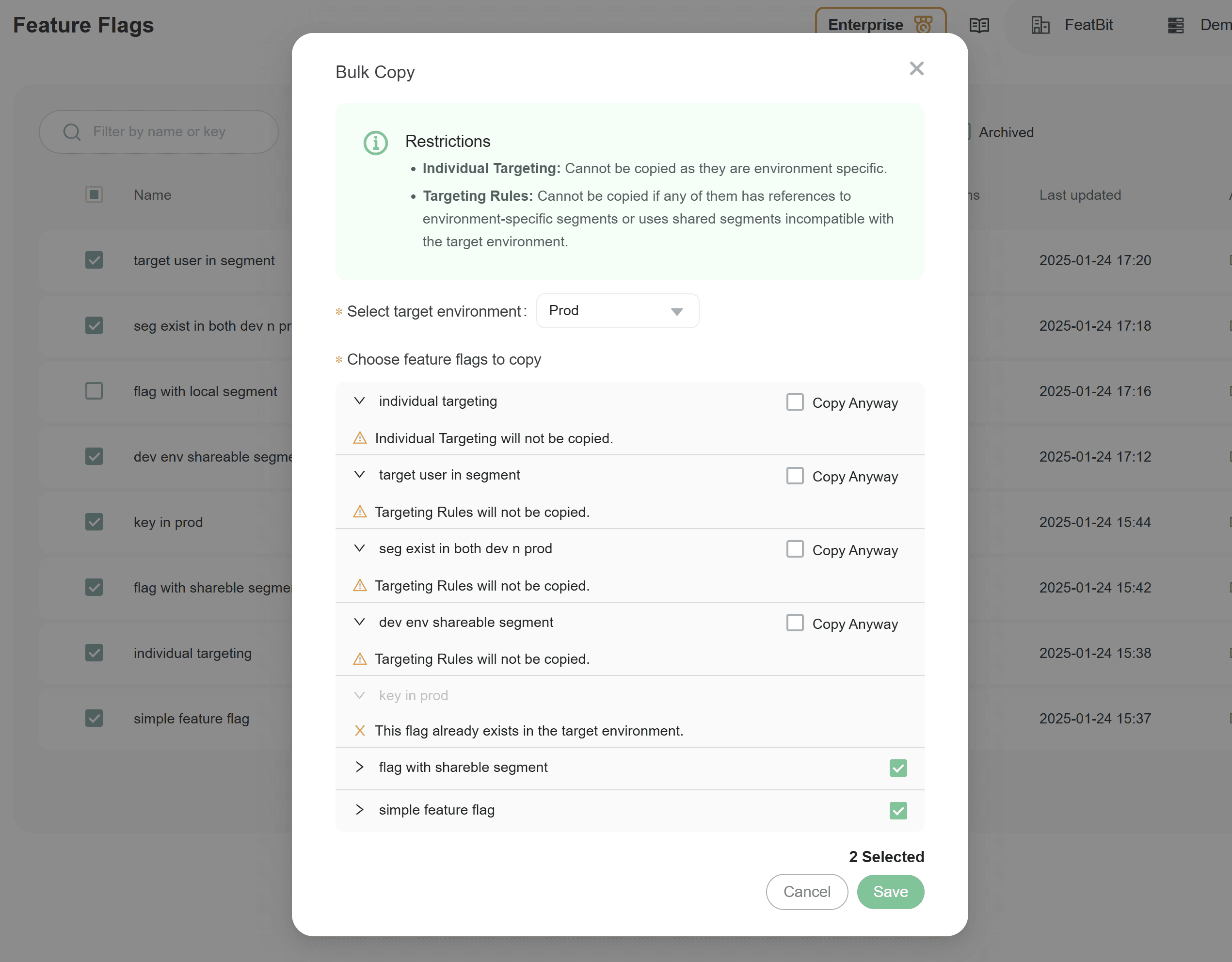Uncheck the simple feature flag selection

coord(898,810)
